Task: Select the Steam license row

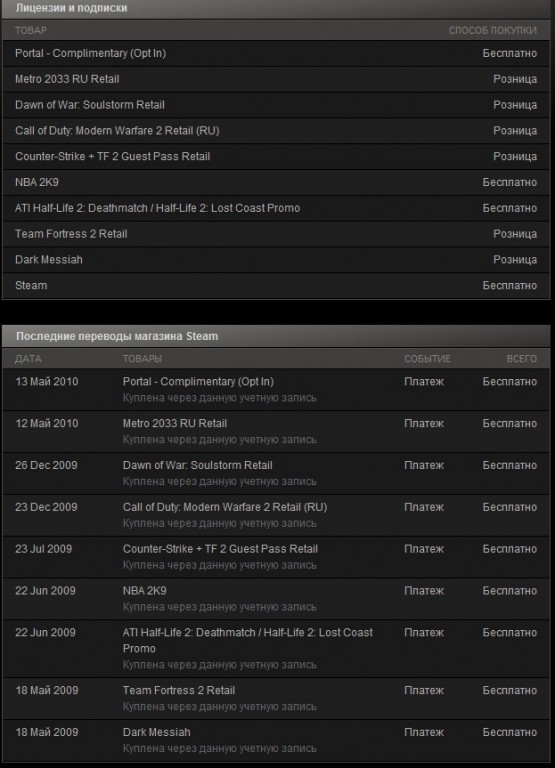Action: coord(276,286)
